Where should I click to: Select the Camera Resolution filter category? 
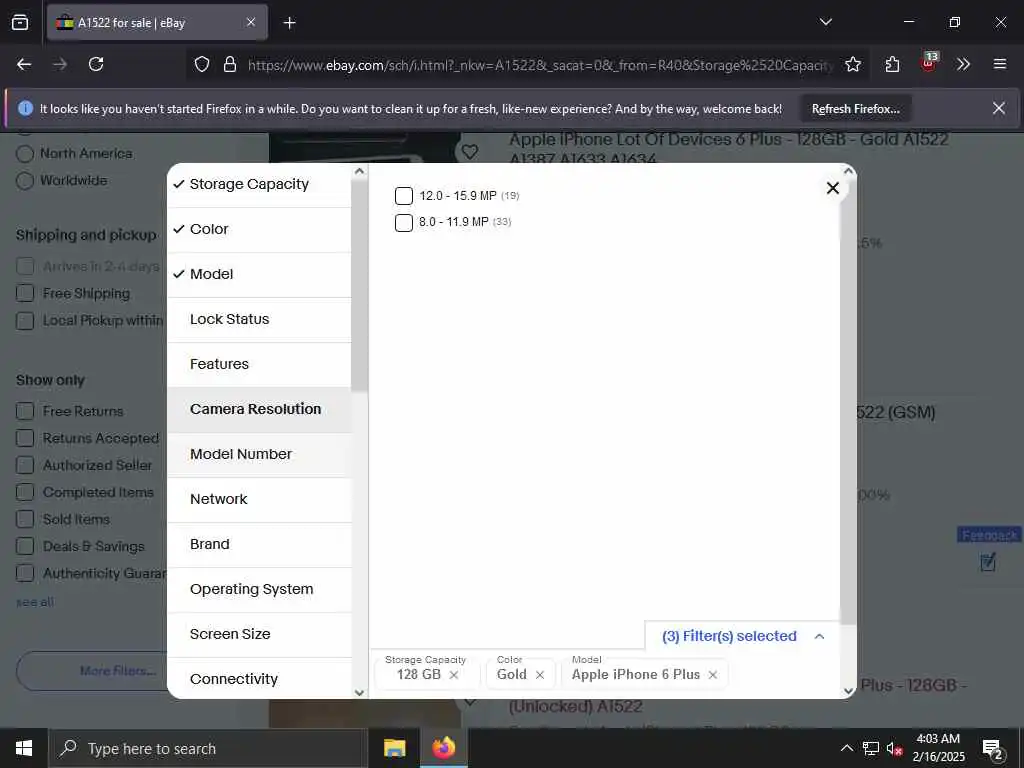(x=259, y=409)
